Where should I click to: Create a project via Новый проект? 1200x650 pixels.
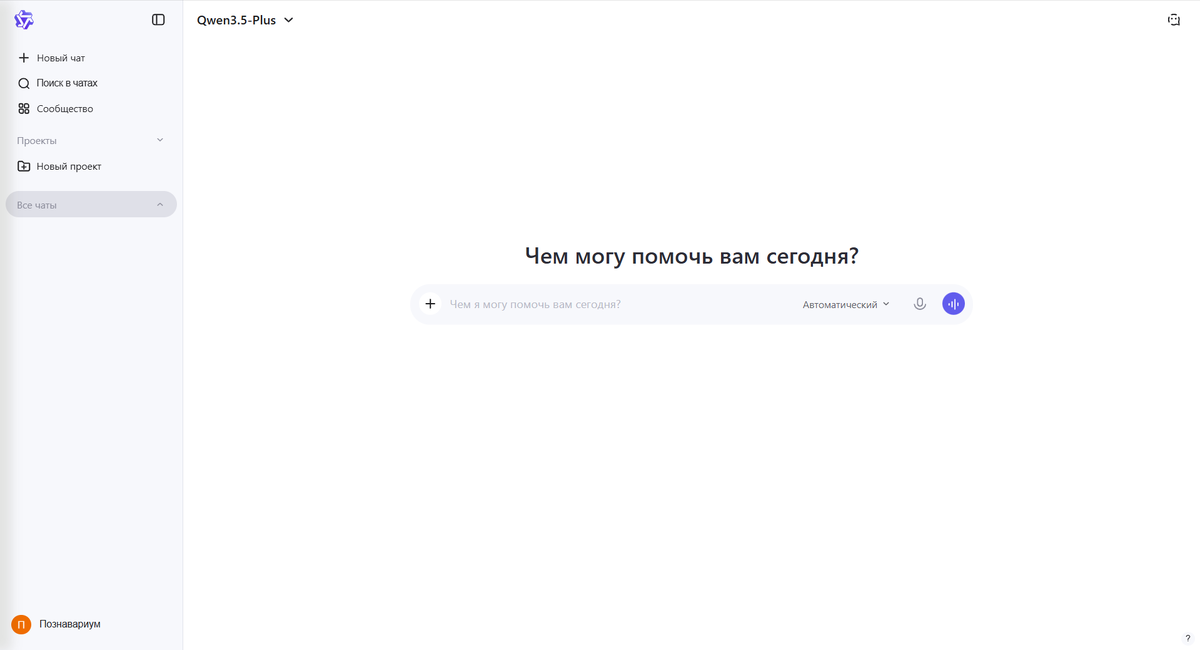click(68, 166)
